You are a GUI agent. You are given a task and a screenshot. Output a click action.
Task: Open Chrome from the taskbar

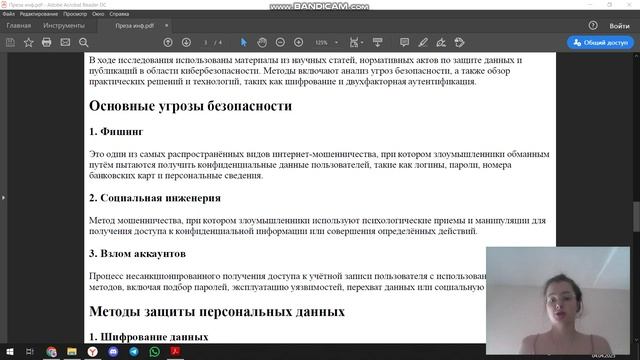[x=51, y=351]
